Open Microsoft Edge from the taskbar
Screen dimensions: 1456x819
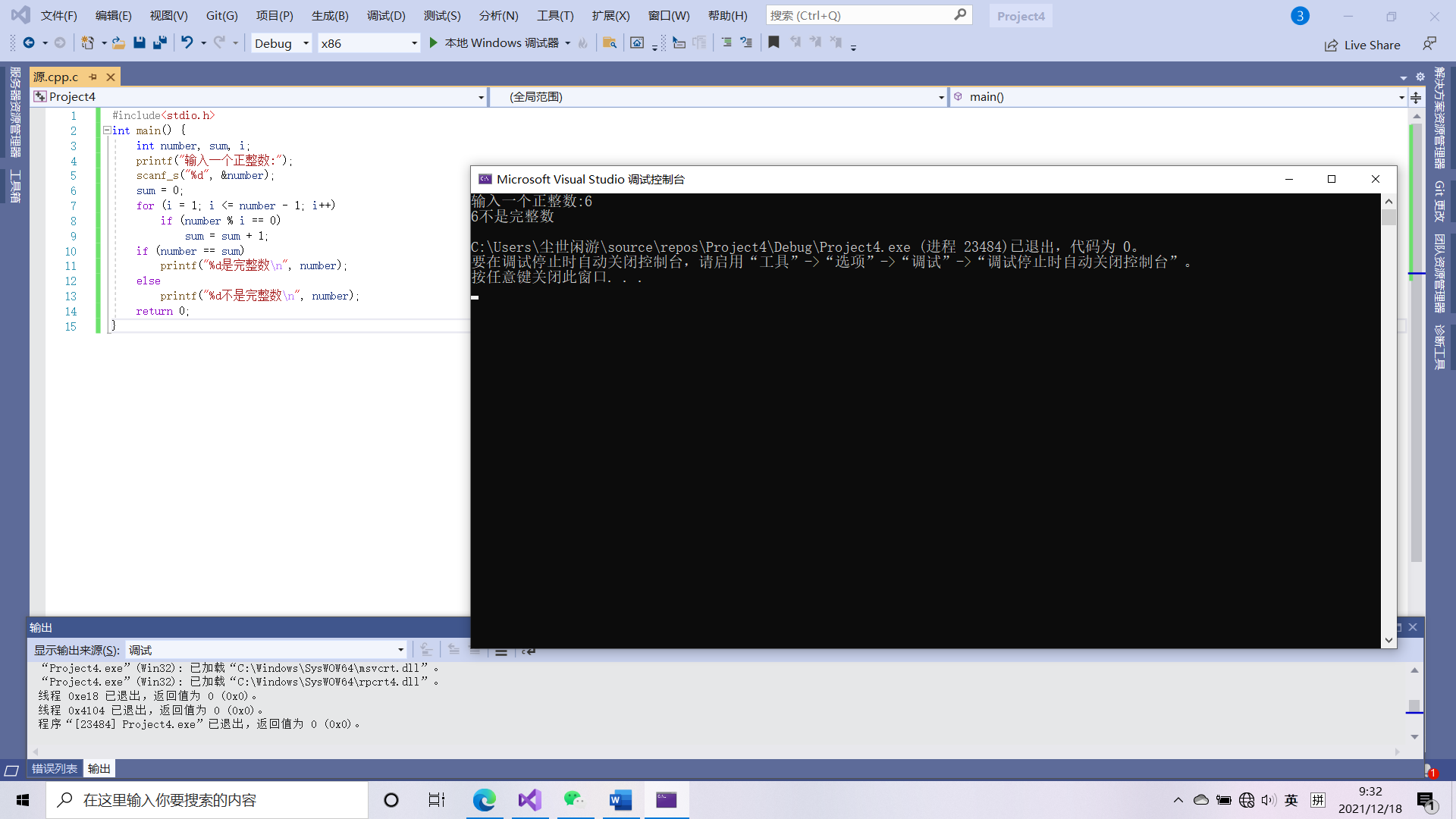coord(484,800)
